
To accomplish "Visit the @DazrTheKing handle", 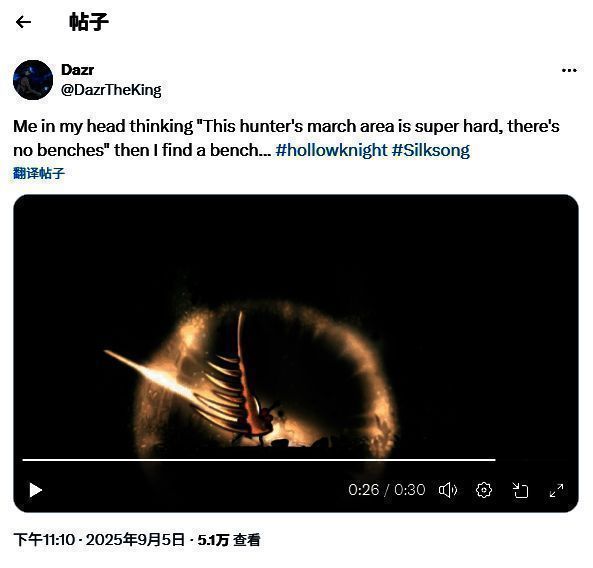I will point(111,90).
